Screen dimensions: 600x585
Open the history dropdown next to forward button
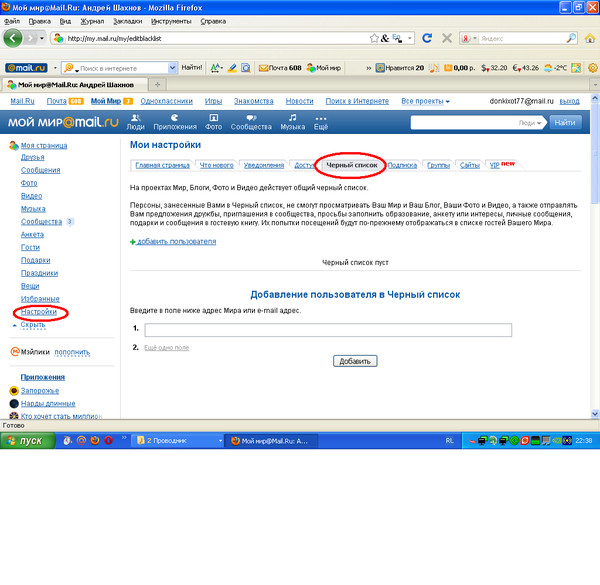pyautogui.click(x=42, y=38)
